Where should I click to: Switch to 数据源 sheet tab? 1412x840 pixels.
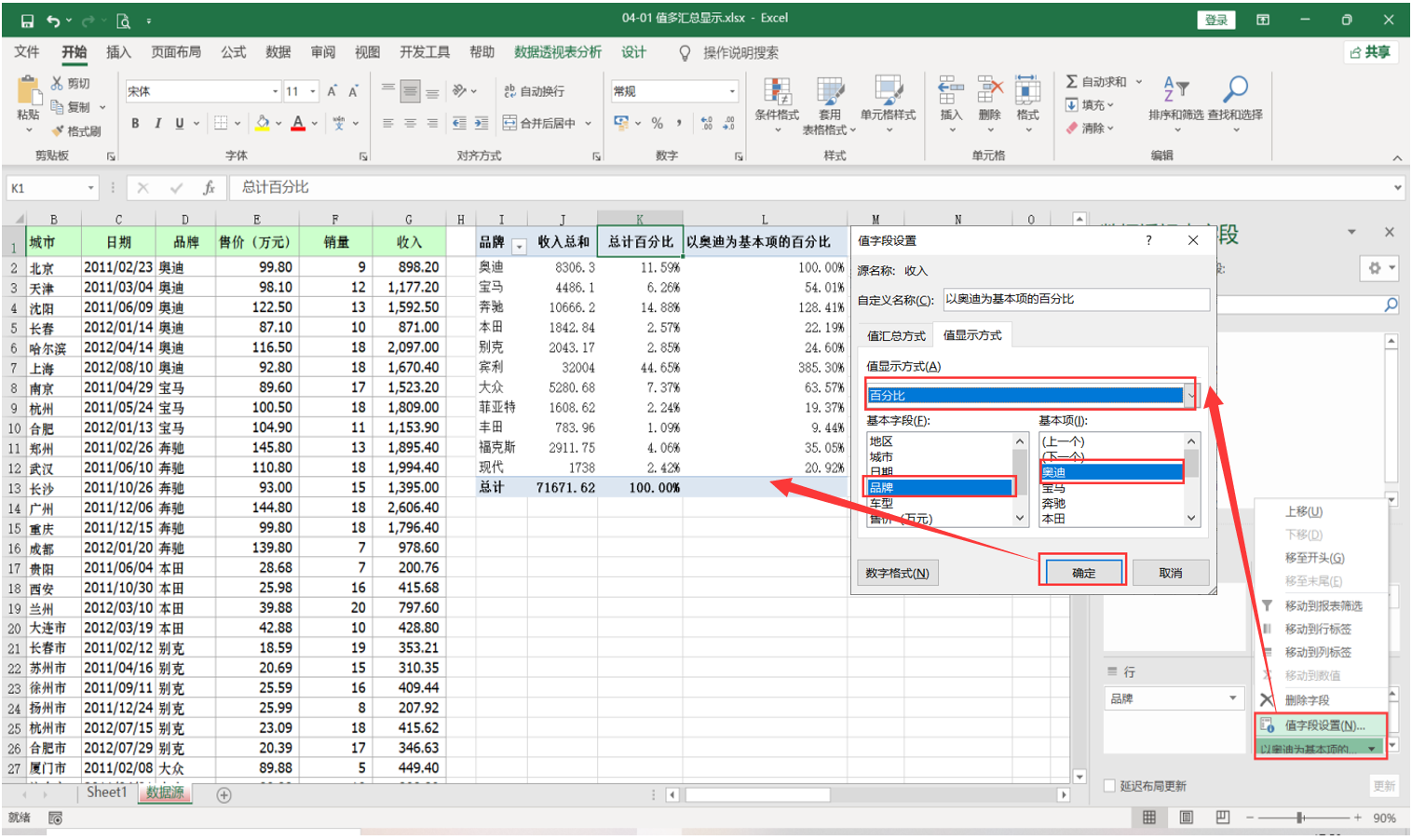(165, 793)
